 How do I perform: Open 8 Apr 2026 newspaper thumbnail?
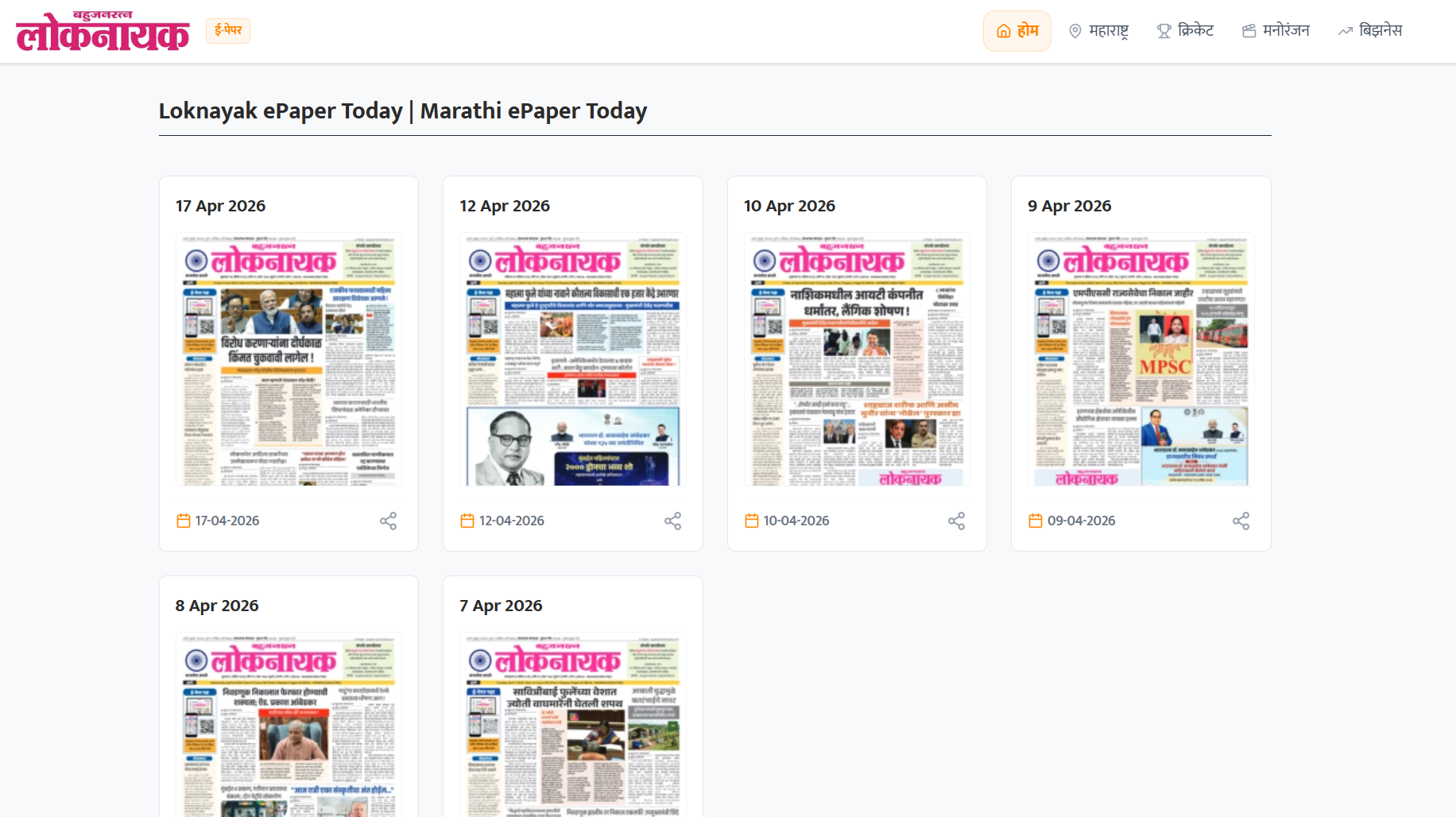(288, 725)
